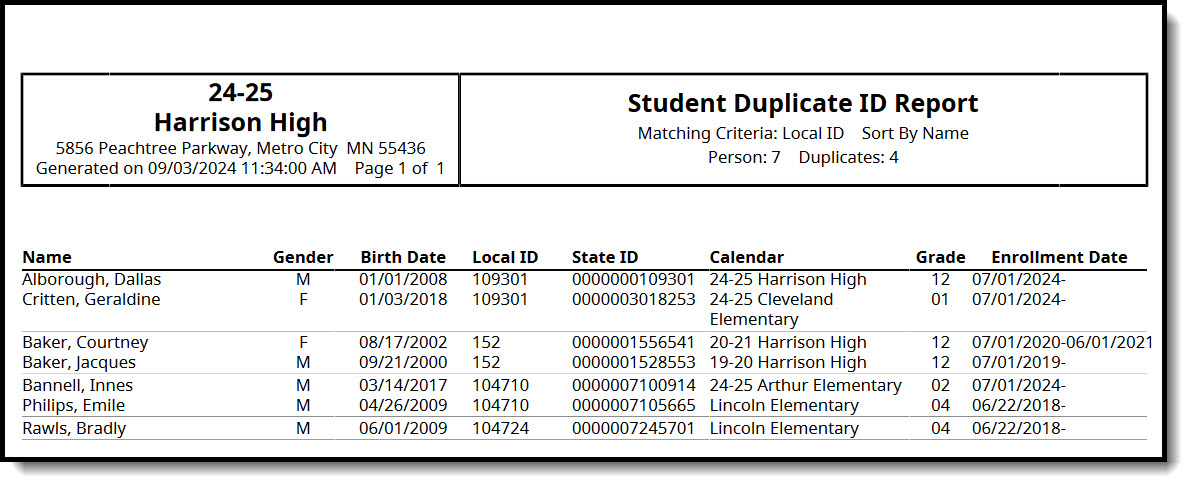Image resolution: width=1192 pixels, height=487 pixels.
Task: Click the Birth Date column header
Action: tap(403, 257)
